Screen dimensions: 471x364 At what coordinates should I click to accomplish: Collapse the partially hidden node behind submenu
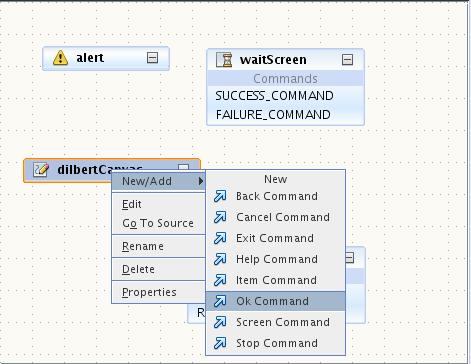(350, 258)
